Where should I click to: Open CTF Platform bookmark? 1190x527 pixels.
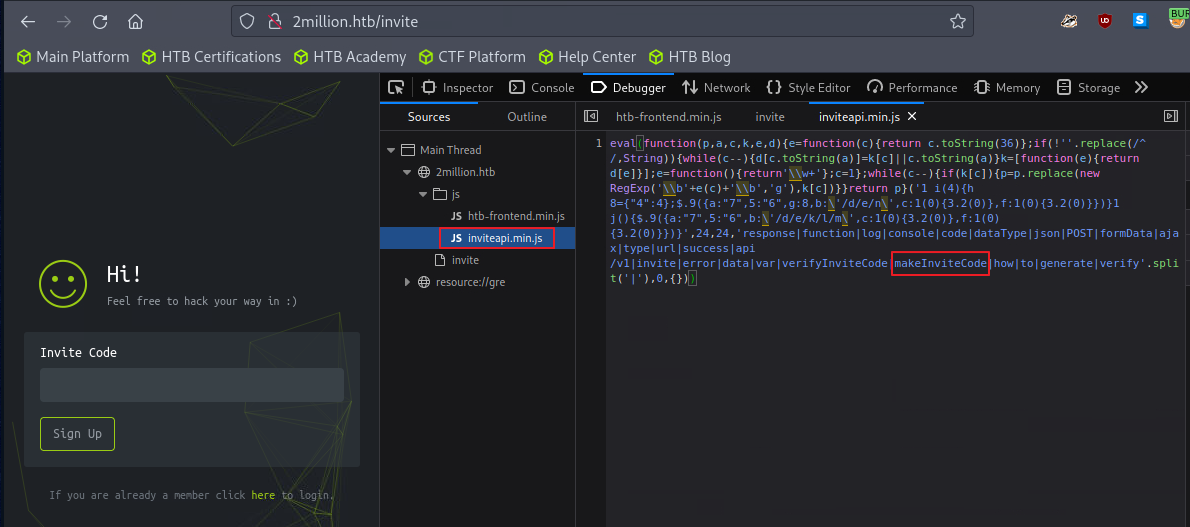472,57
